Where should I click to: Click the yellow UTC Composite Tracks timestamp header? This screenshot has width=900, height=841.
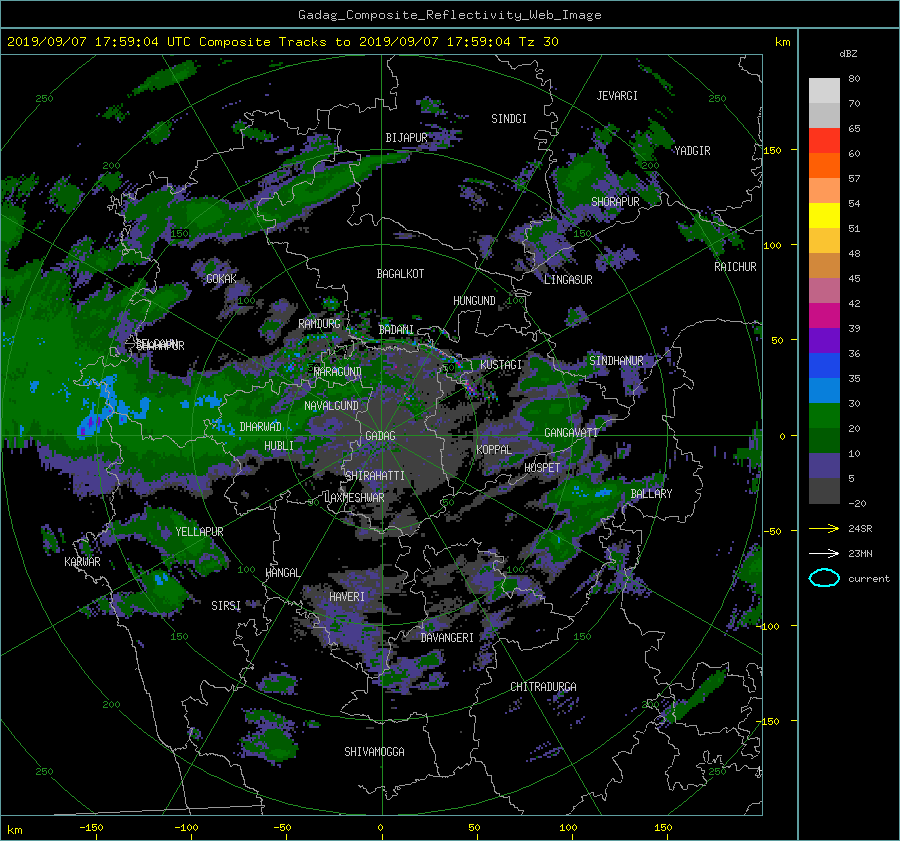[x=282, y=42]
